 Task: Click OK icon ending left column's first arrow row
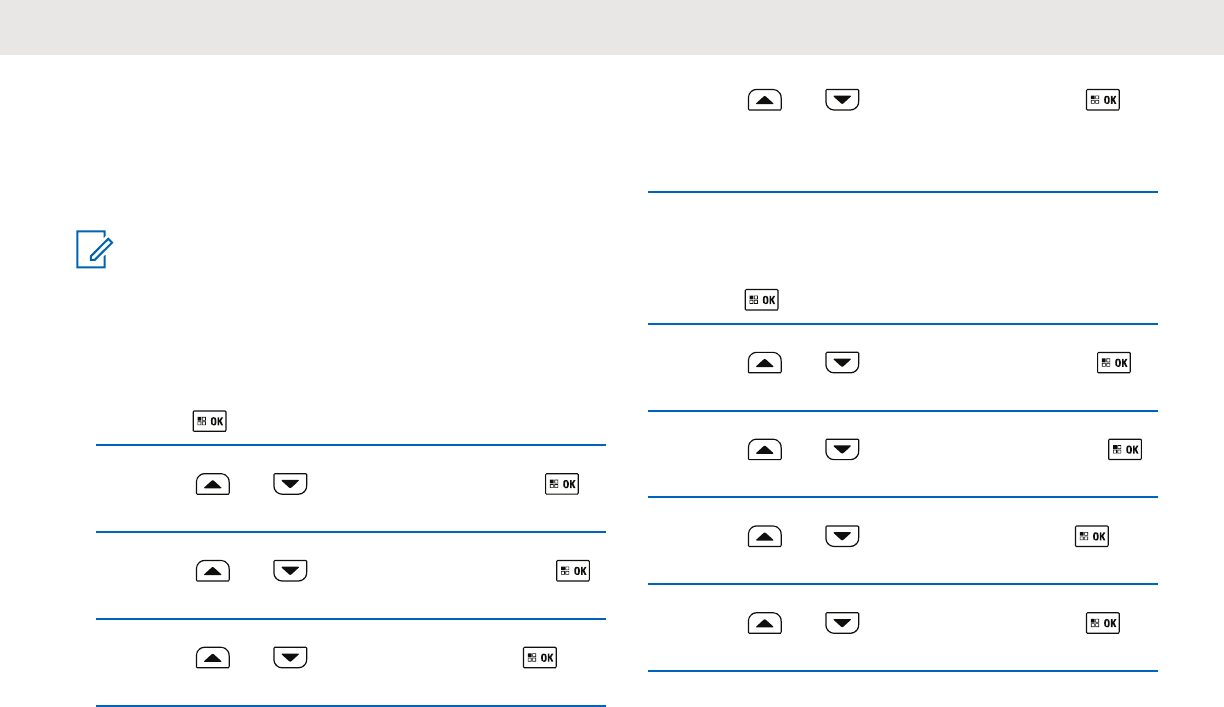(562, 485)
